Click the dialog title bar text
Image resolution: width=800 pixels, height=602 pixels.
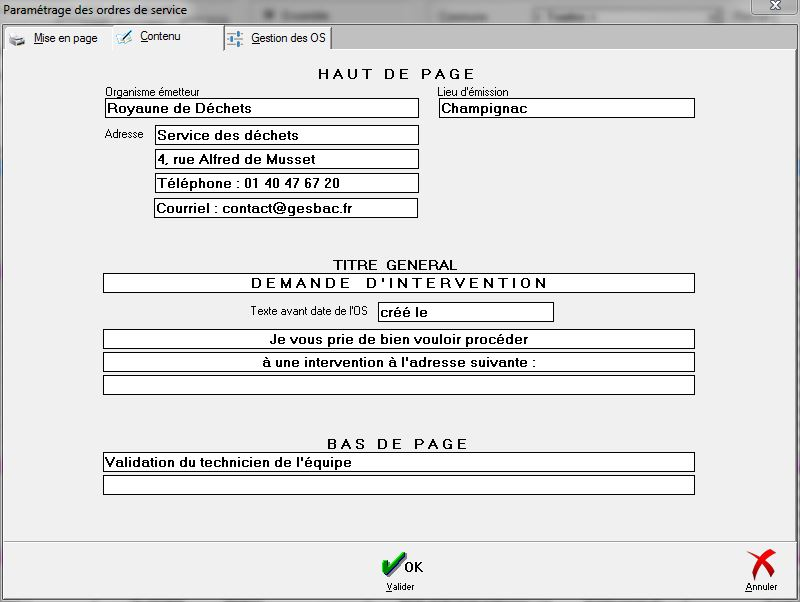tap(95, 10)
